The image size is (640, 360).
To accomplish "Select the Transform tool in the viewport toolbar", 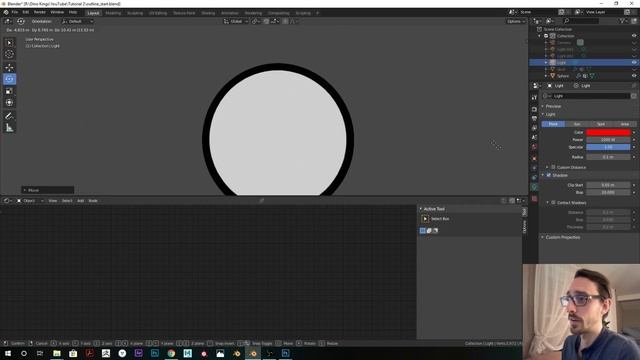I will coord(9,102).
